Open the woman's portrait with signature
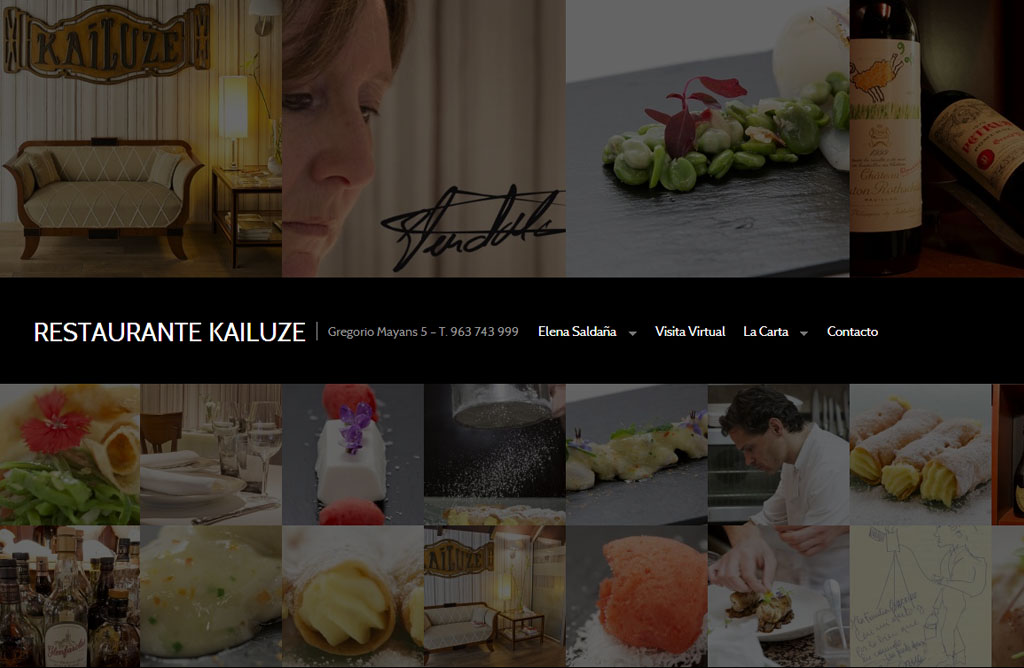The height and width of the screenshot is (668, 1024). click(424, 138)
